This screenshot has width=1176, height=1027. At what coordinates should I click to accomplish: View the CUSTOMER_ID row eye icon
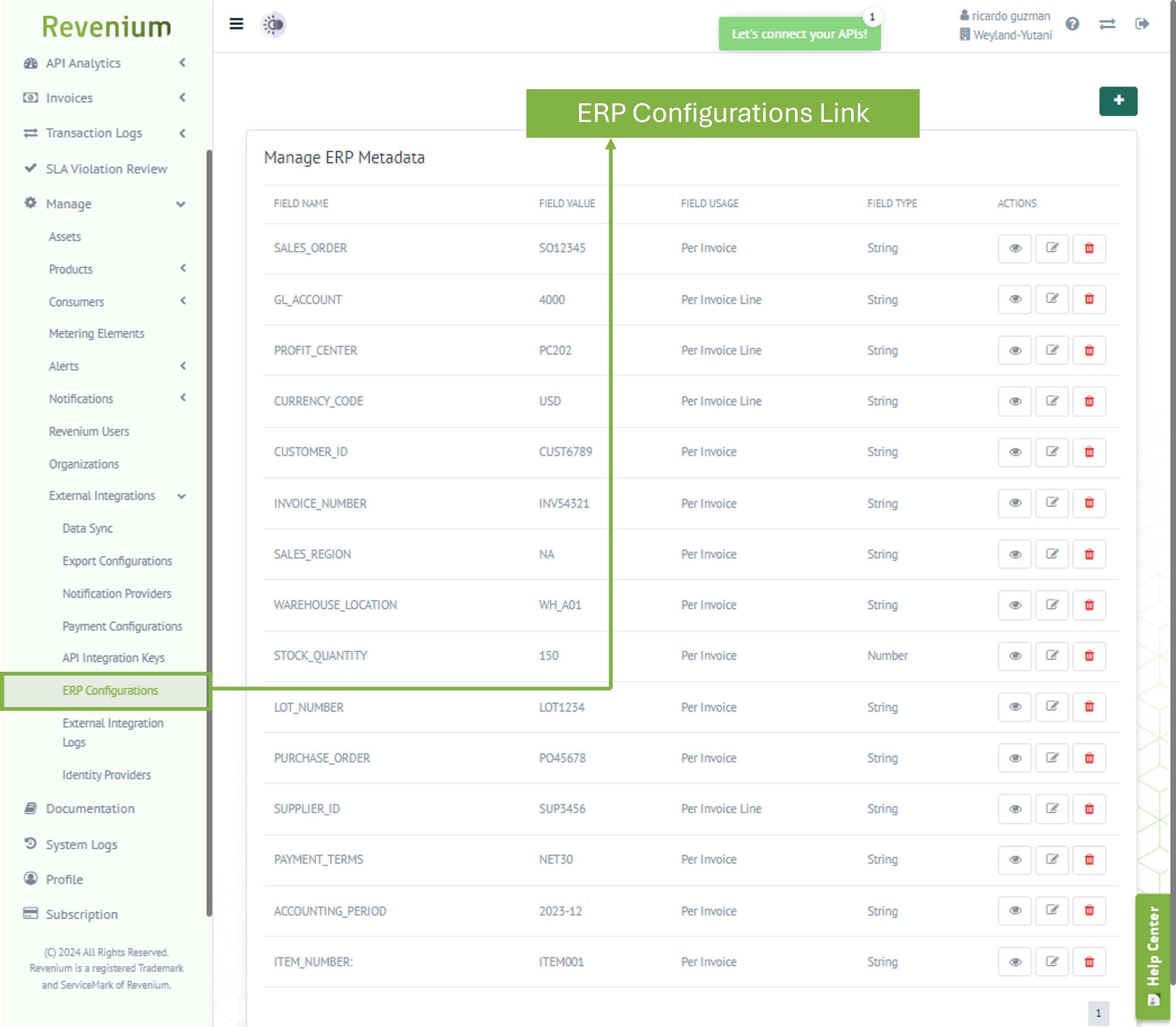[x=1015, y=452]
